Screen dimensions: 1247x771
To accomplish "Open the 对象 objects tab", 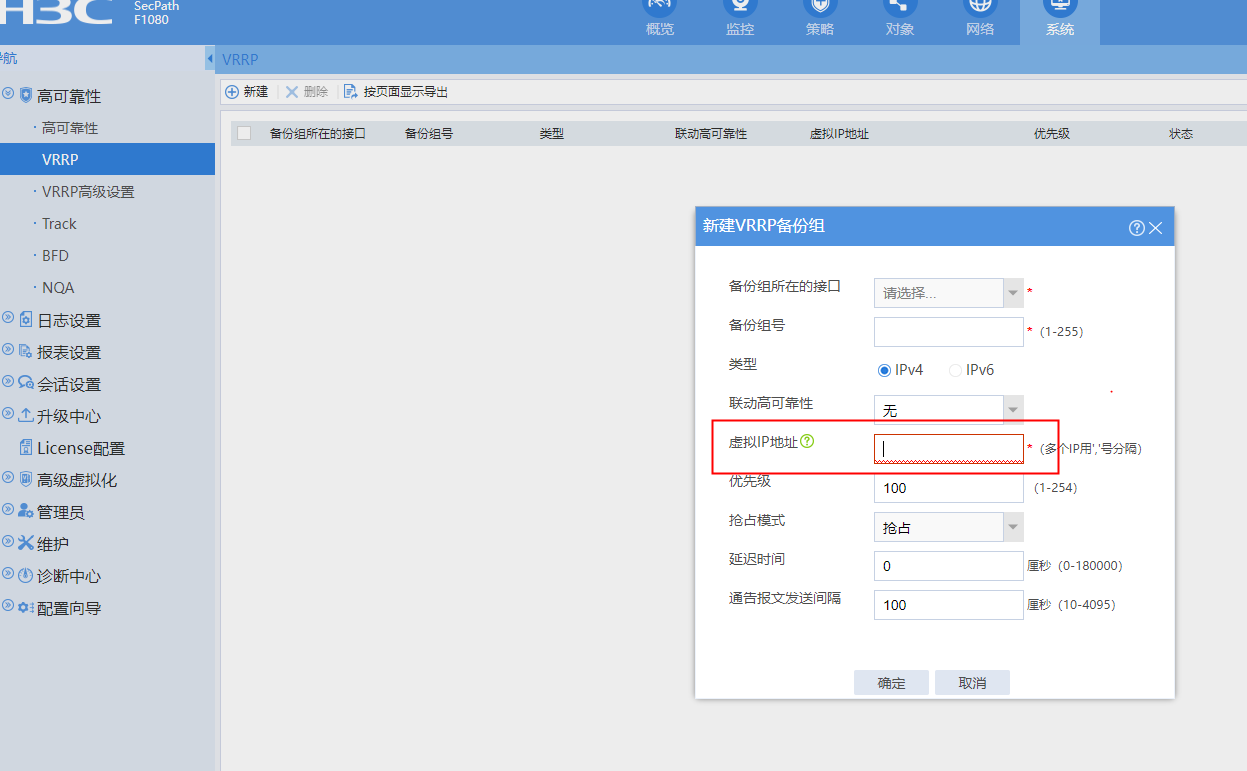I will pos(900,20).
